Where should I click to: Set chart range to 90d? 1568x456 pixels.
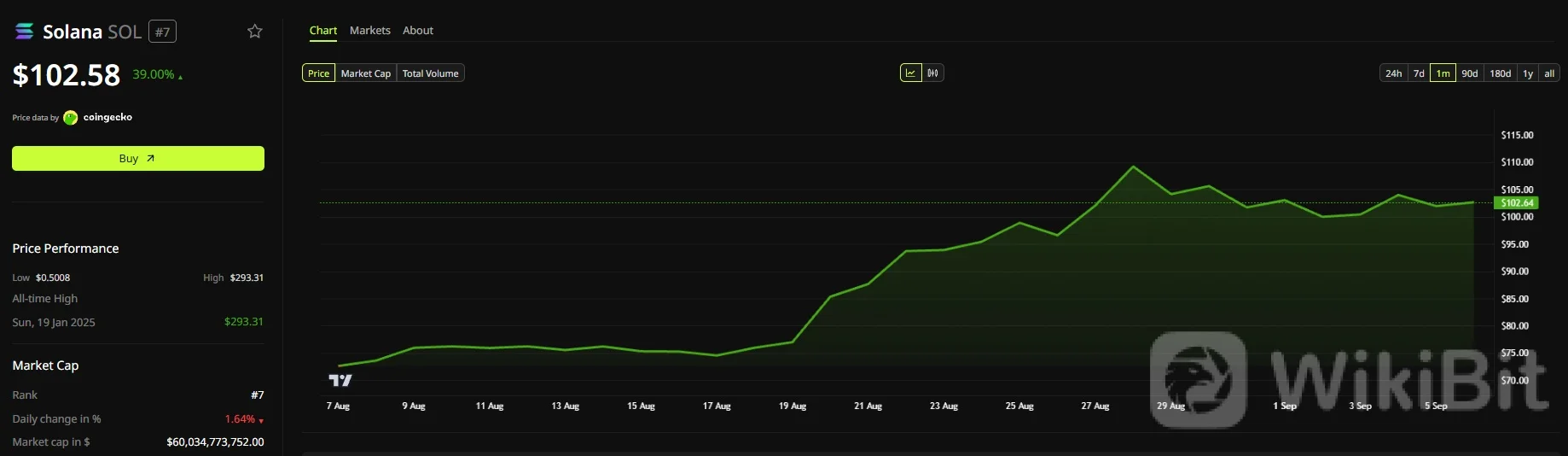coord(1470,73)
